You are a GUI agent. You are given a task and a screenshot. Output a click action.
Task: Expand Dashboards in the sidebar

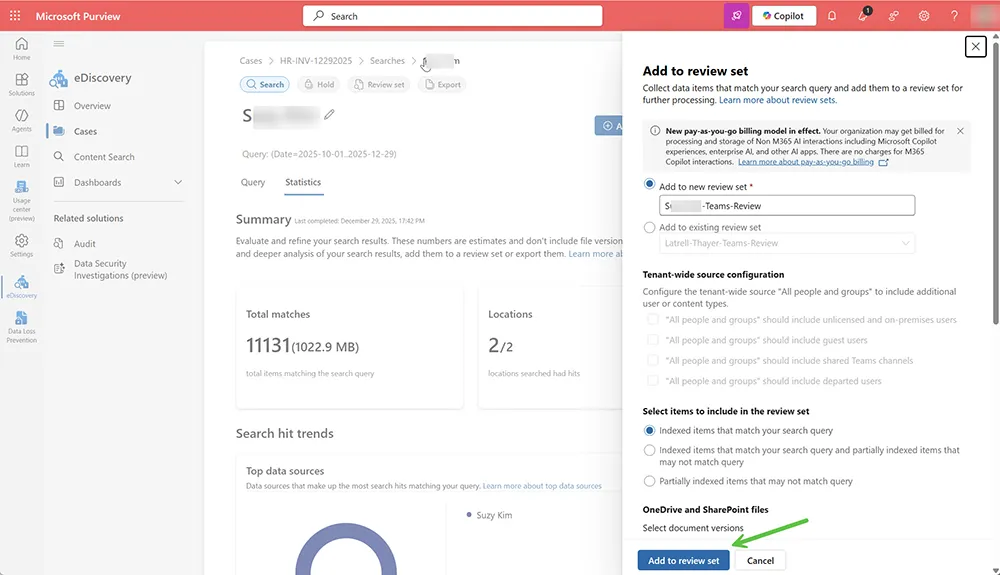pos(178,182)
